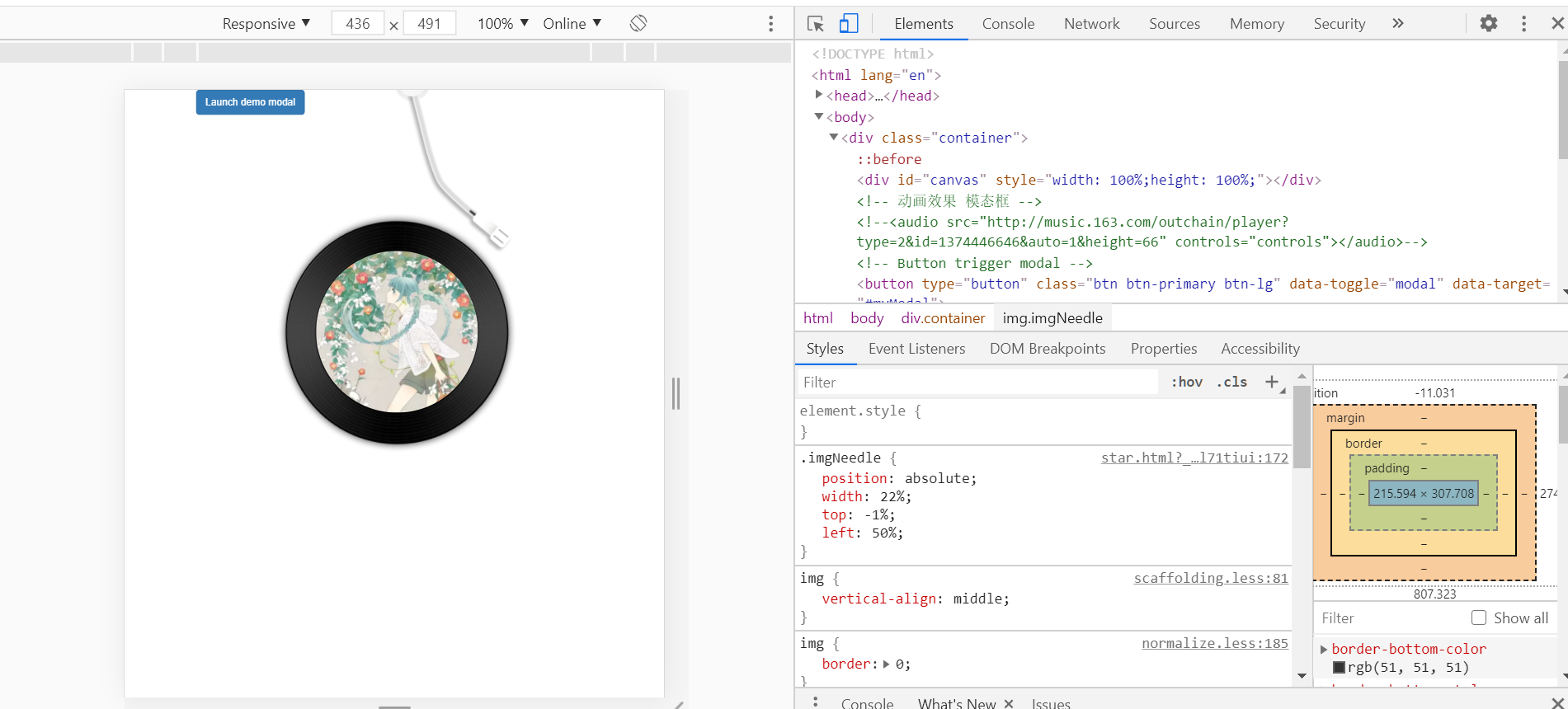Close the DevTools panel
1568x709 pixels.
tap(1557, 24)
